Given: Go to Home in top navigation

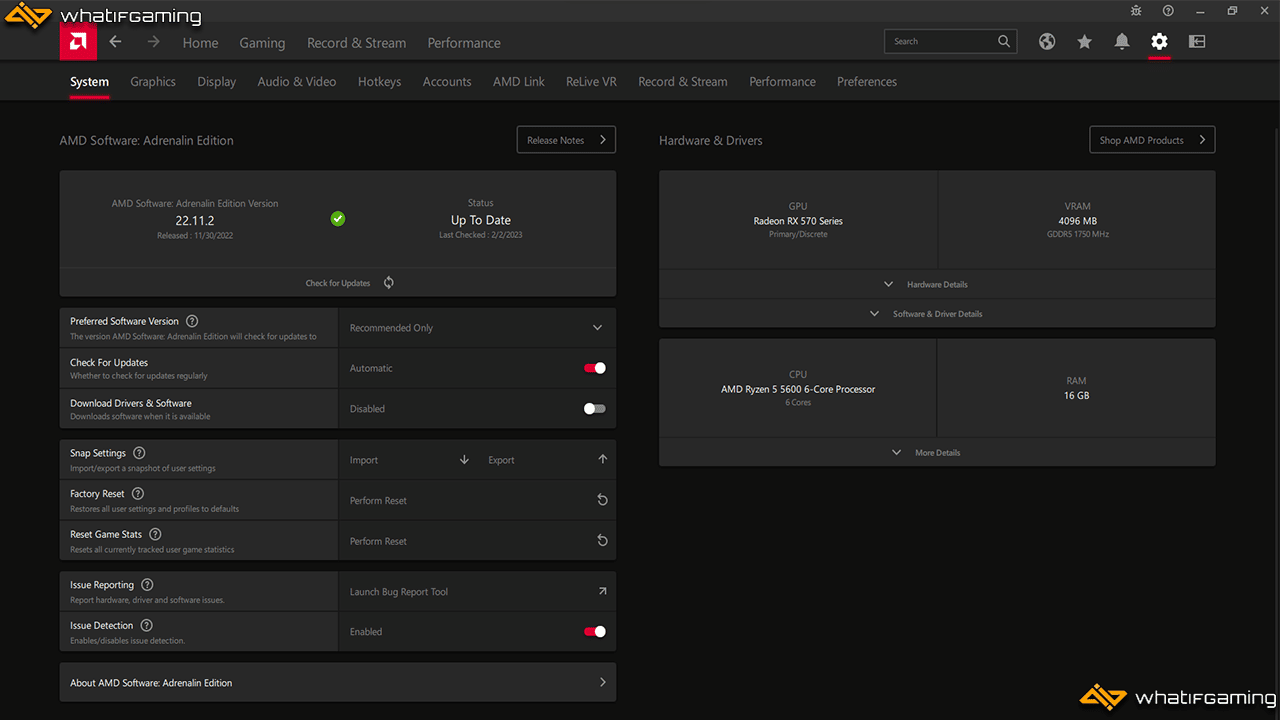Looking at the screenshot, I should (x=200, y=43).
